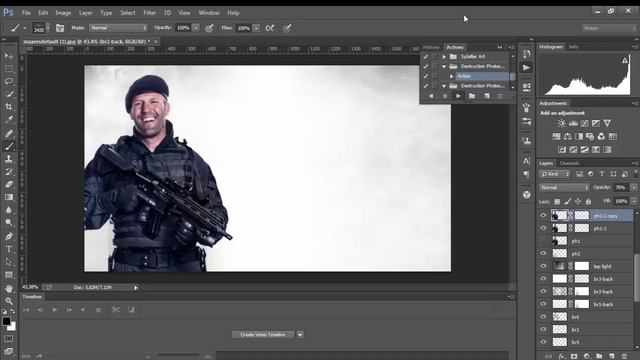The height and width of the screenshot is (360, 640).
Task: Hide the ph2 layer
Action: coord(543,253)
